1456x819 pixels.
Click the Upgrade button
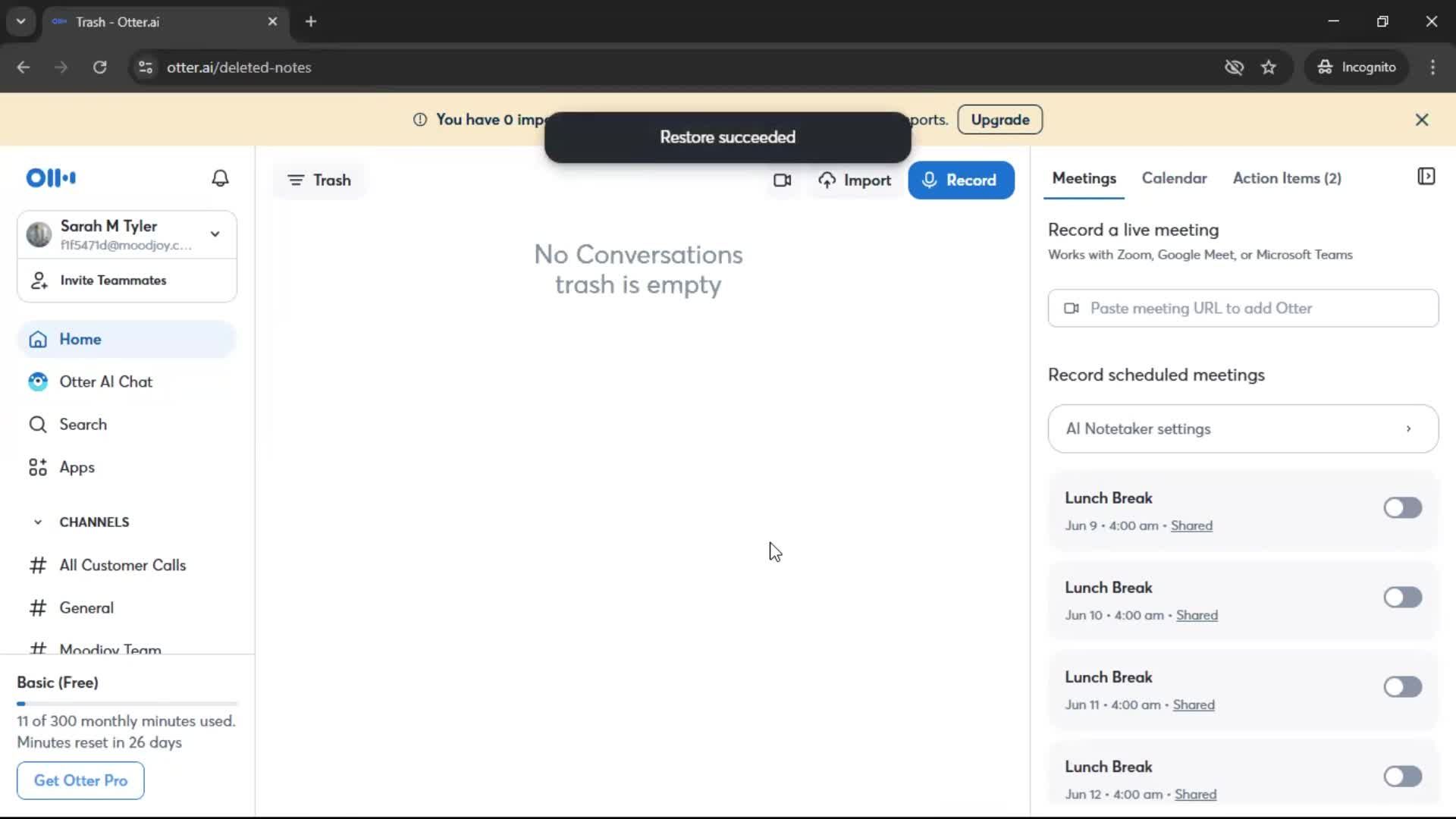(999, 120)
